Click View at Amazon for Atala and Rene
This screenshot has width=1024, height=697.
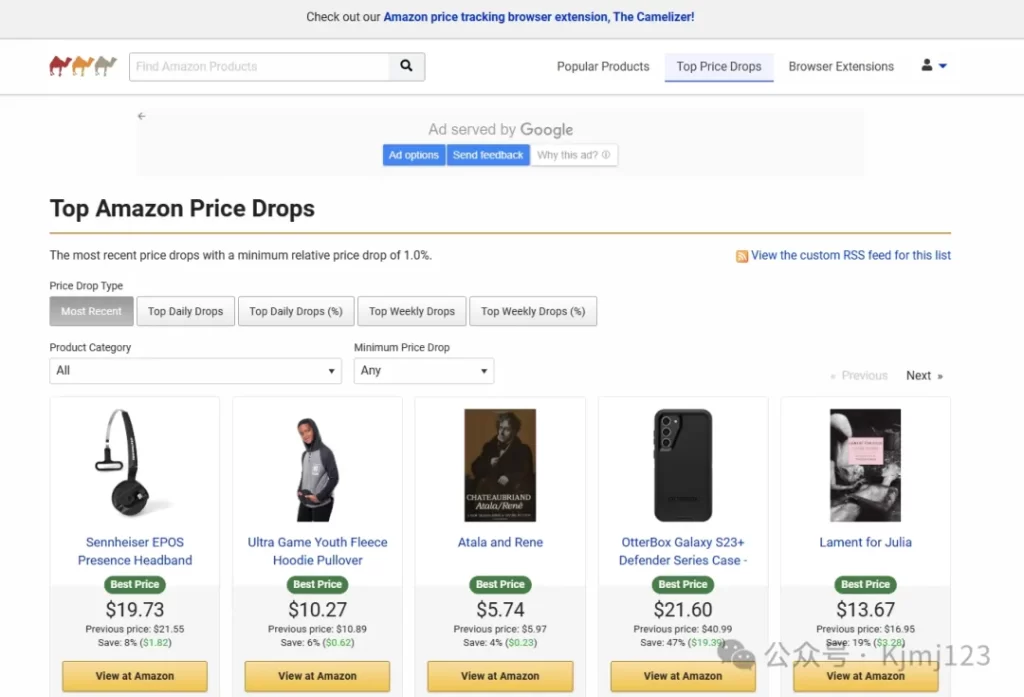click(500, 676)
